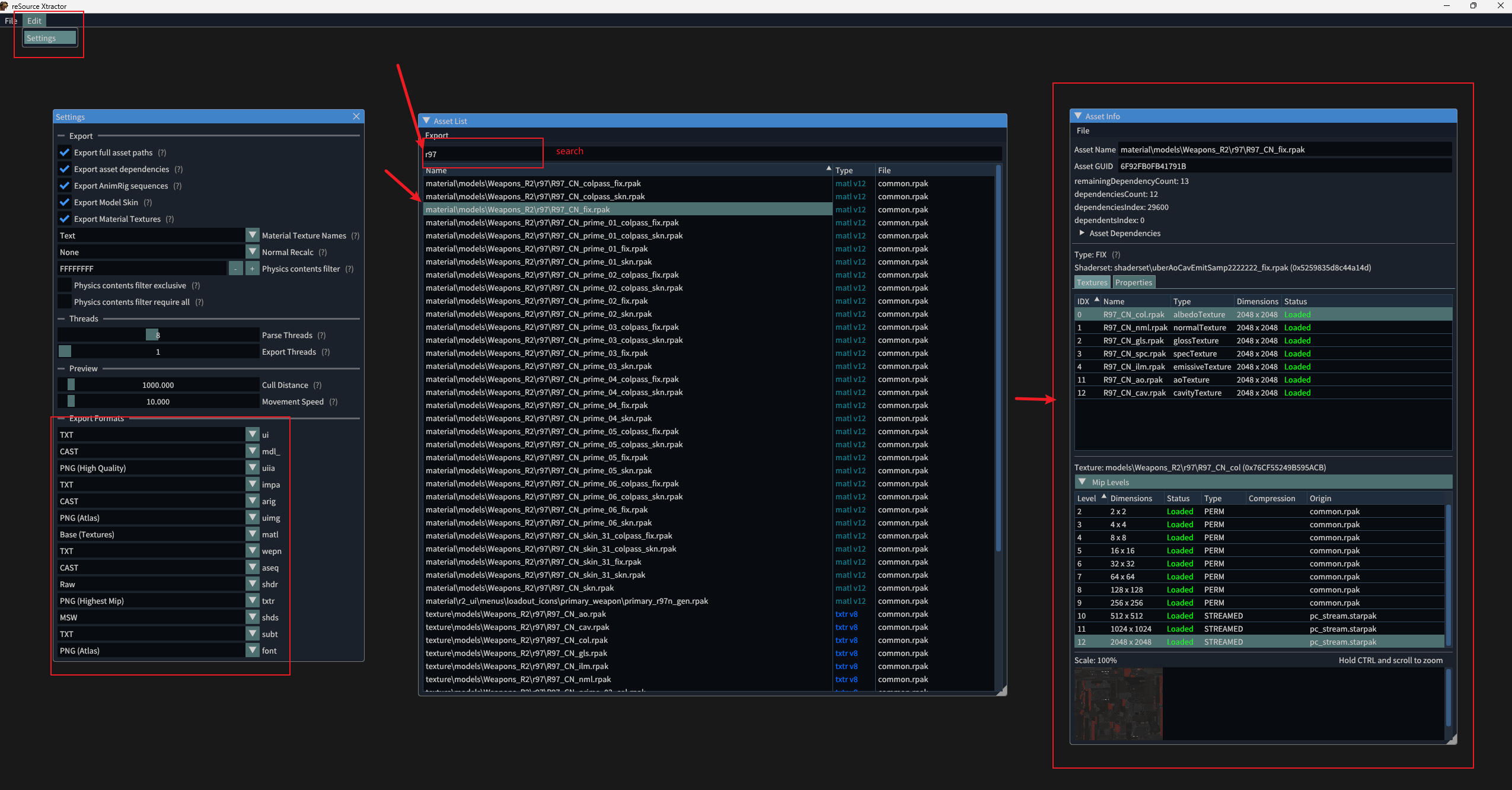Screen dimensions: 1512x790
Task: Close the Settings panel with X
Action: tap(356, 117)
